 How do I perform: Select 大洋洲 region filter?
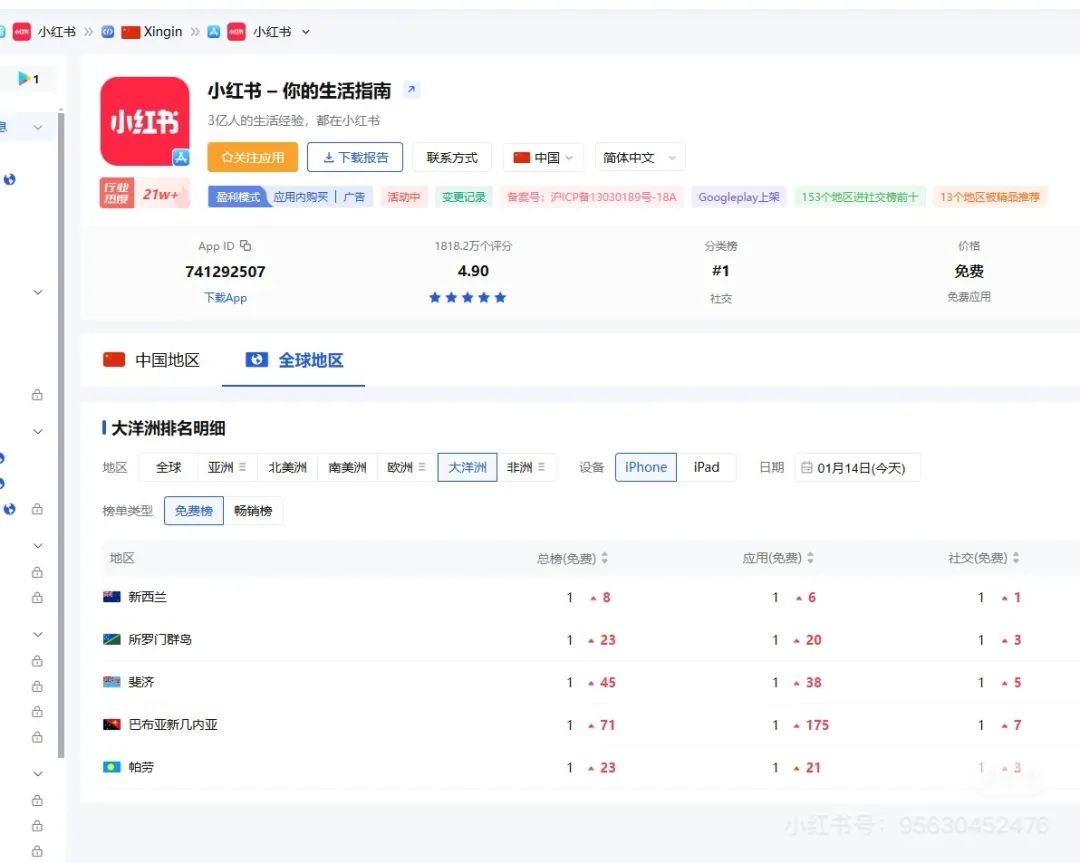[x=467, y=467]
